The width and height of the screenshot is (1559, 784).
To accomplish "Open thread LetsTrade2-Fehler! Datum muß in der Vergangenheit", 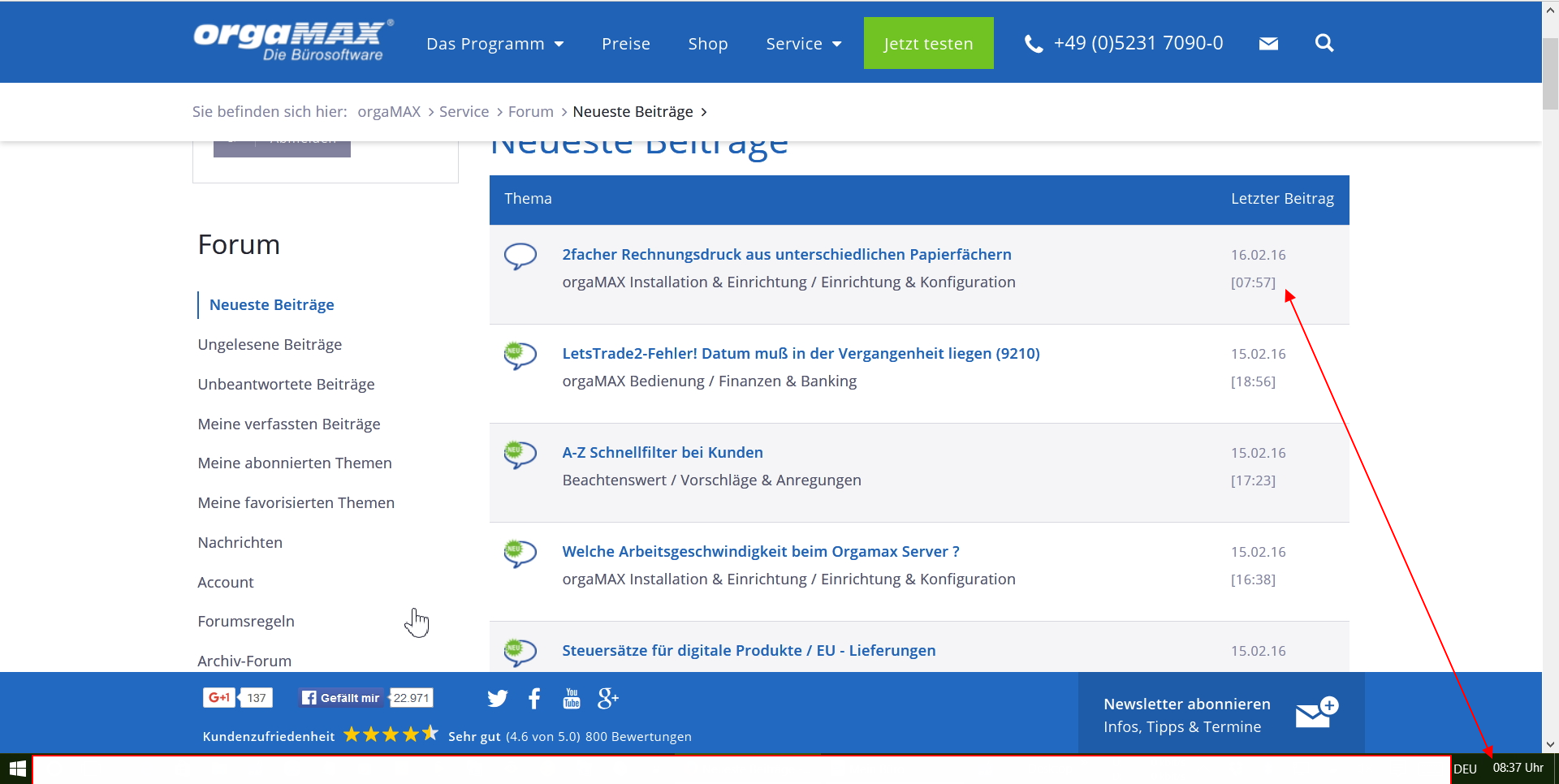I will point(801,354).
